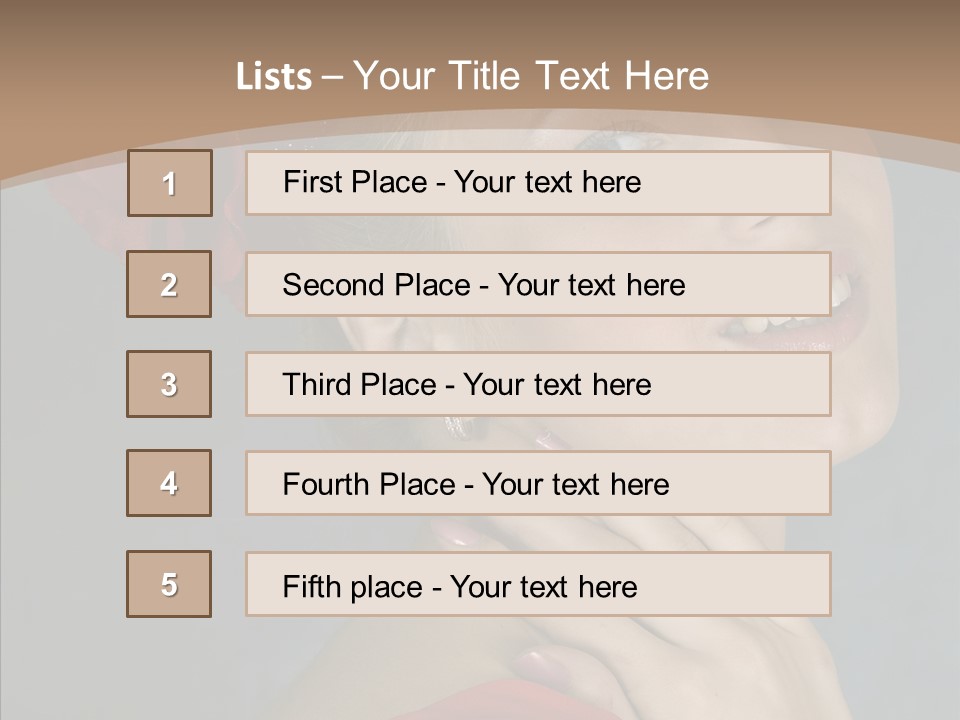Click the text First Place - Your text here
This screenshot has height=720, width=960.
462,182
